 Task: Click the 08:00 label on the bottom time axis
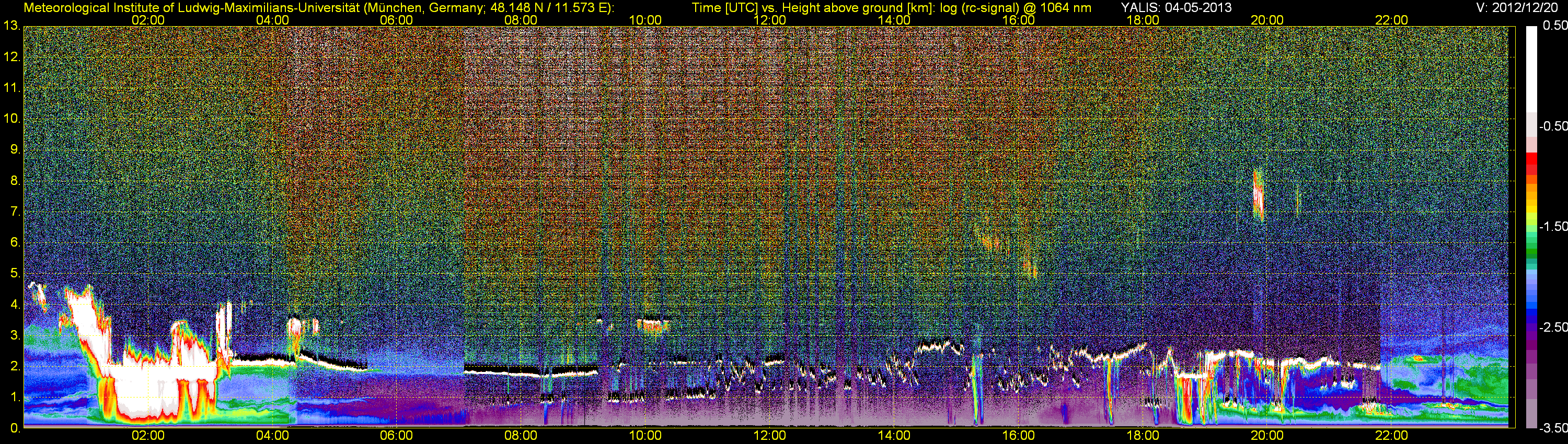[521, 436]
